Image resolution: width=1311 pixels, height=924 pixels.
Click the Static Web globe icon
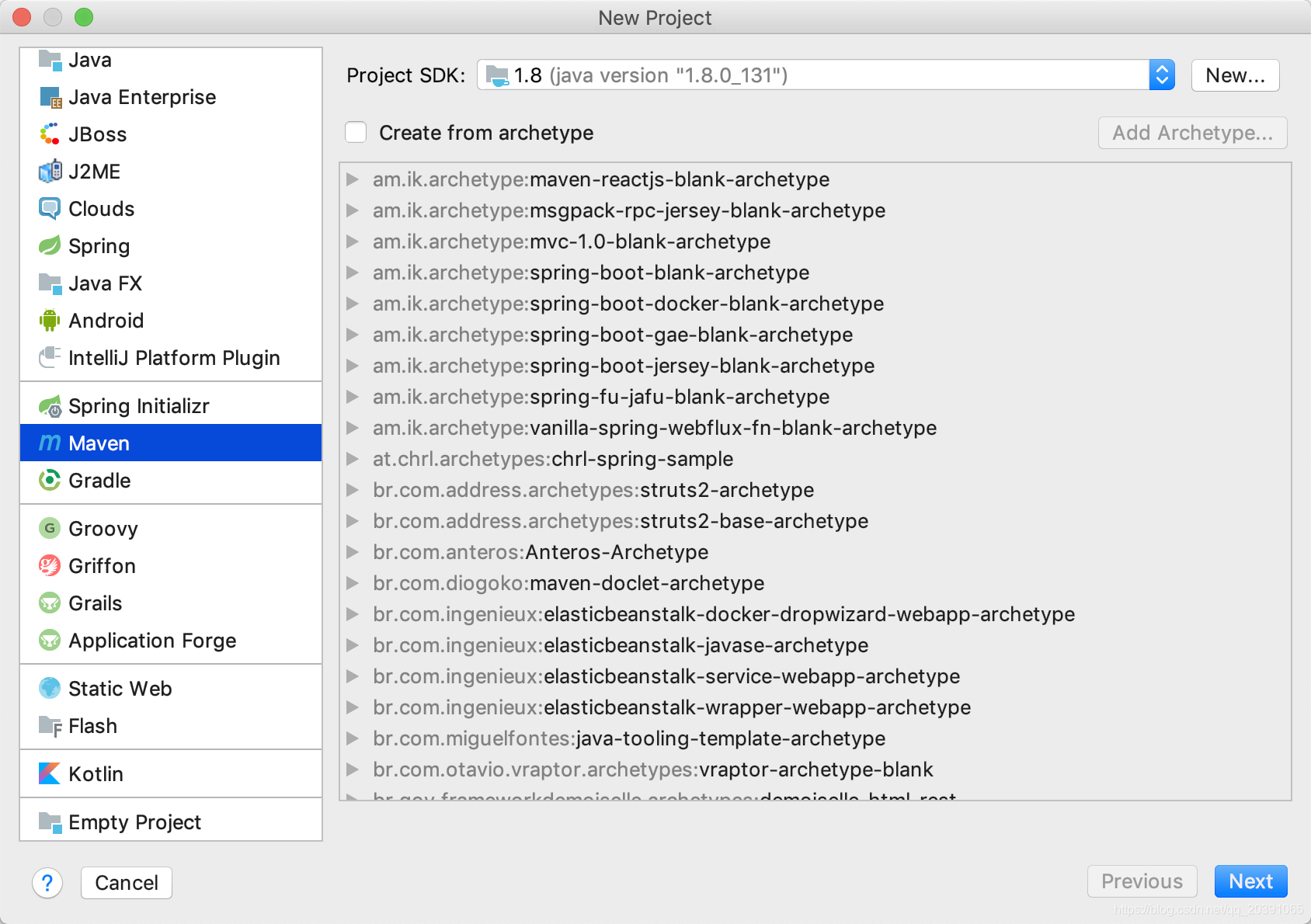click(x=50, y=689)
